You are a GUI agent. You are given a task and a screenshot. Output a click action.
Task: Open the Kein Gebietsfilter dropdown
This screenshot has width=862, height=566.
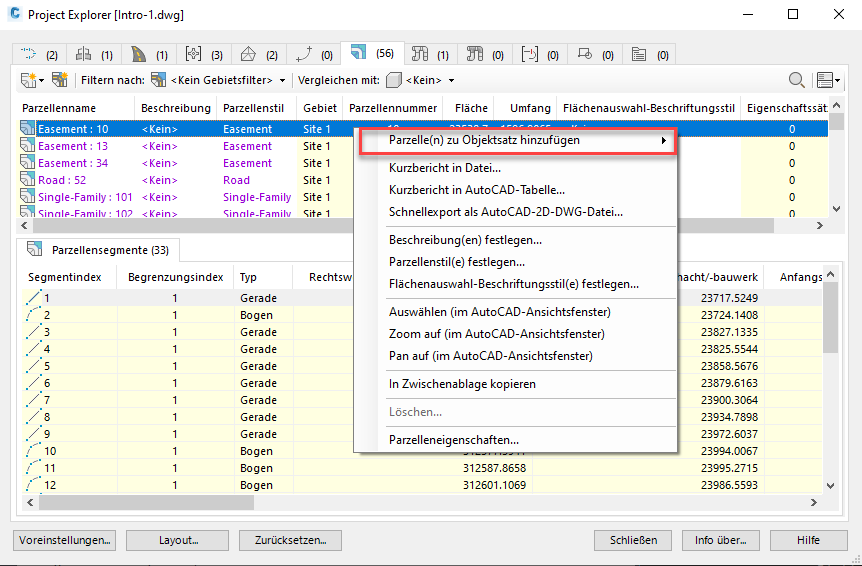click(228, 80)
